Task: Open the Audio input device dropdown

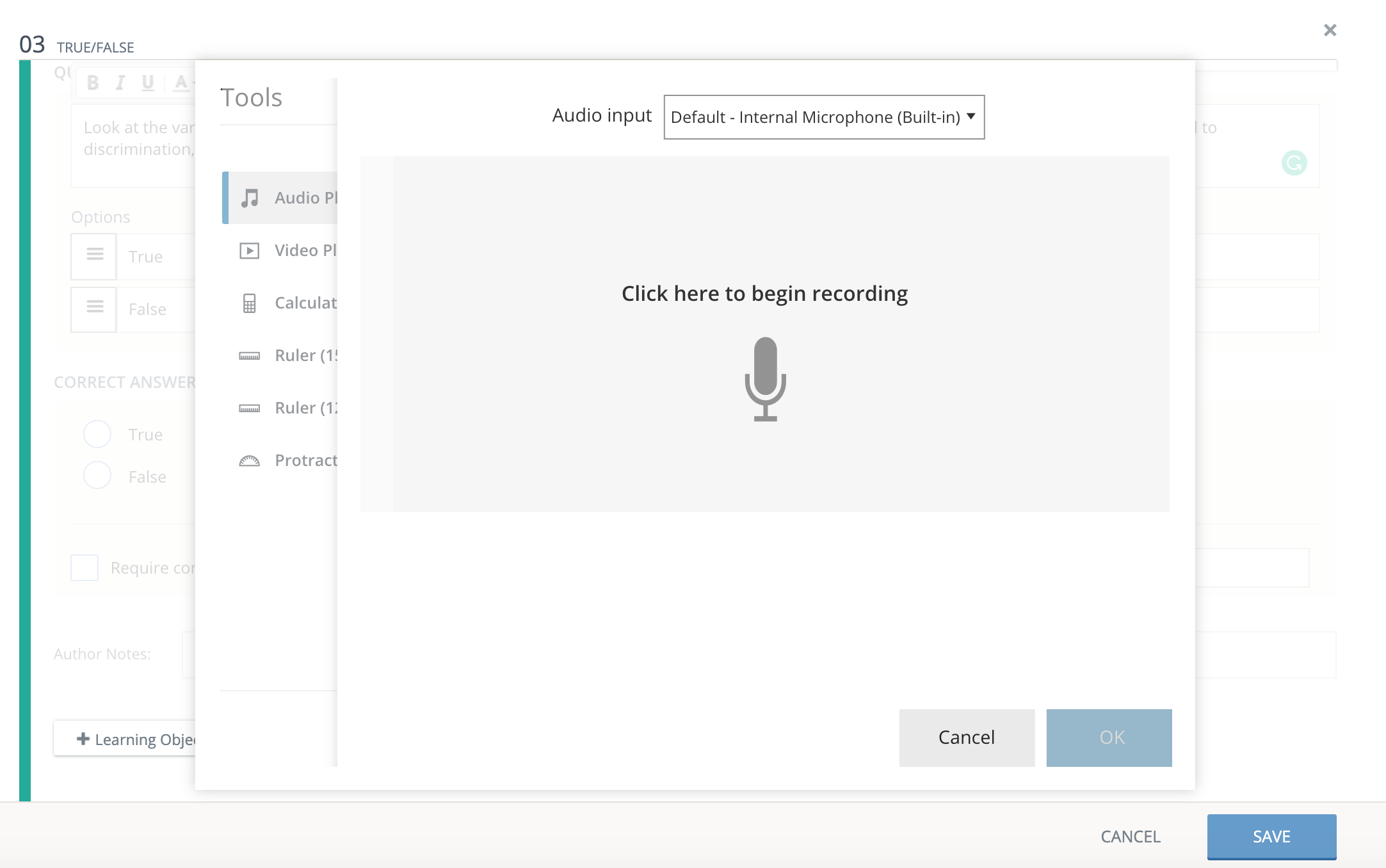Action: click(x=823, y=117)
